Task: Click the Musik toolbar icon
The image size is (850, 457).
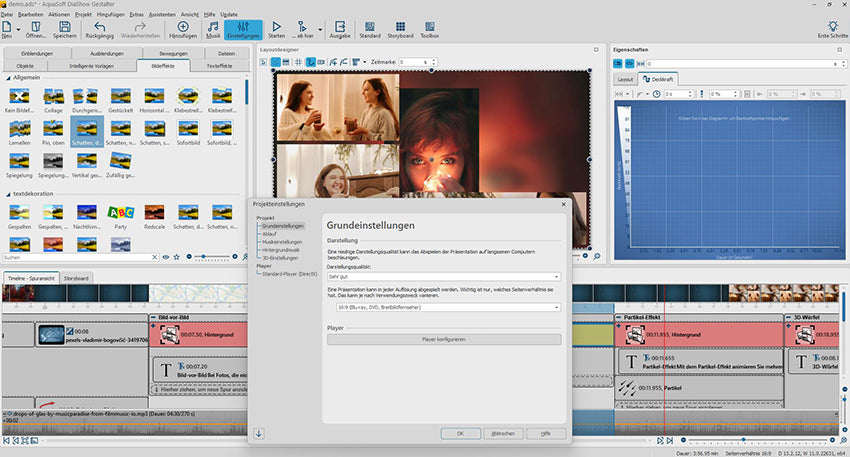Action: coord(213,29)
